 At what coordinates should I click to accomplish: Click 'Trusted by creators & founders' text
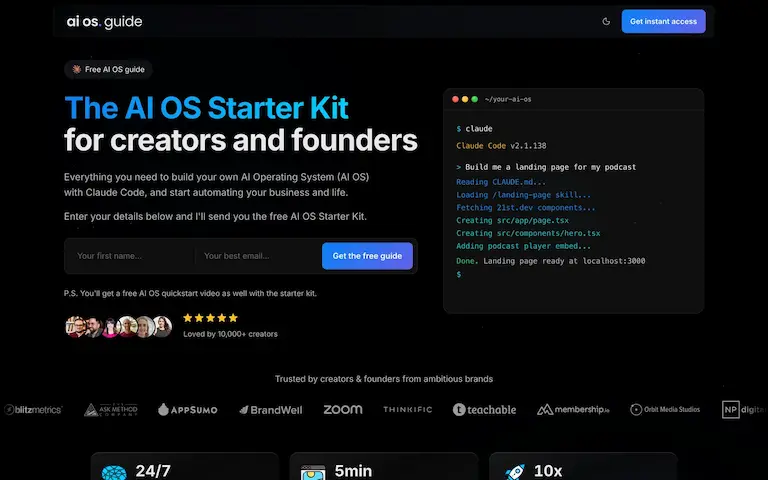pyautogui.click(x=384, y=379)
